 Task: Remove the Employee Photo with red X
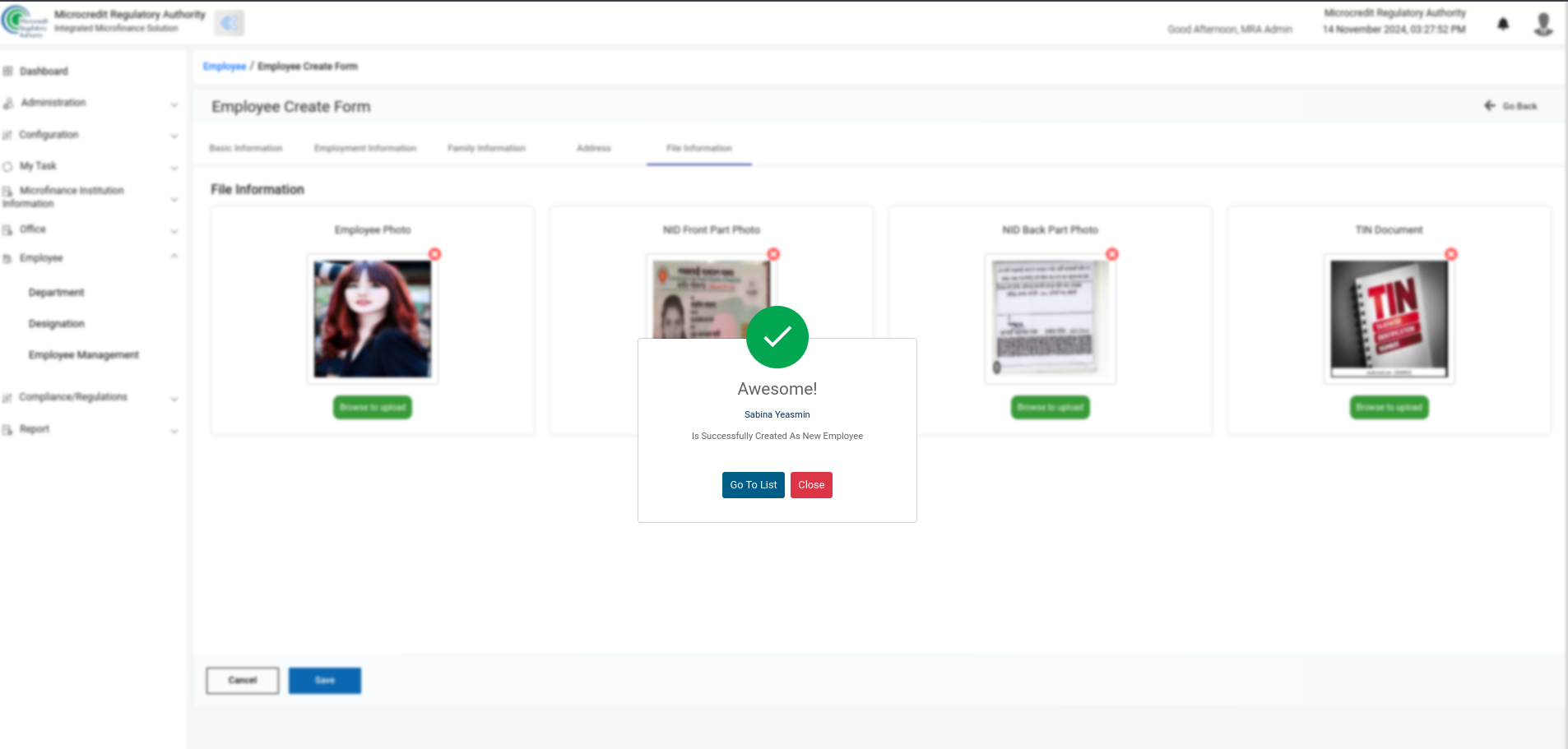(x=435, y=254)
